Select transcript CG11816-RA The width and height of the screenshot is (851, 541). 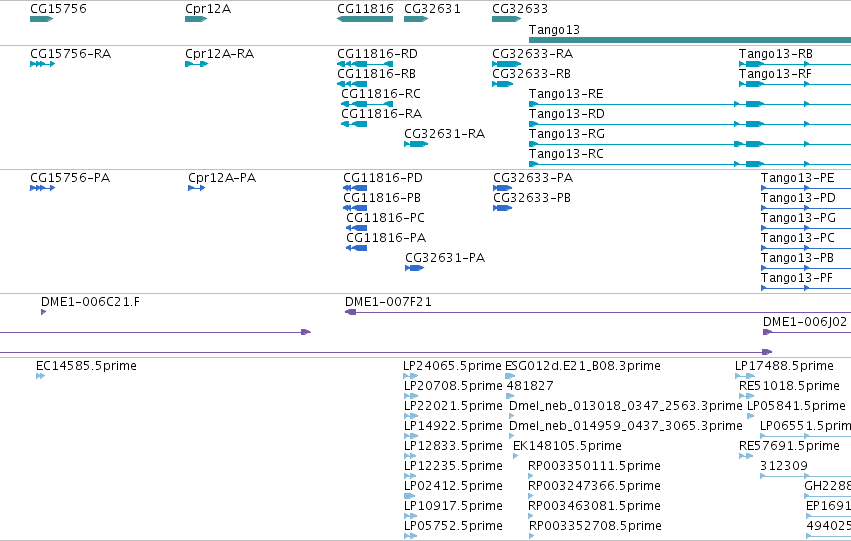[x=381, y=114]
